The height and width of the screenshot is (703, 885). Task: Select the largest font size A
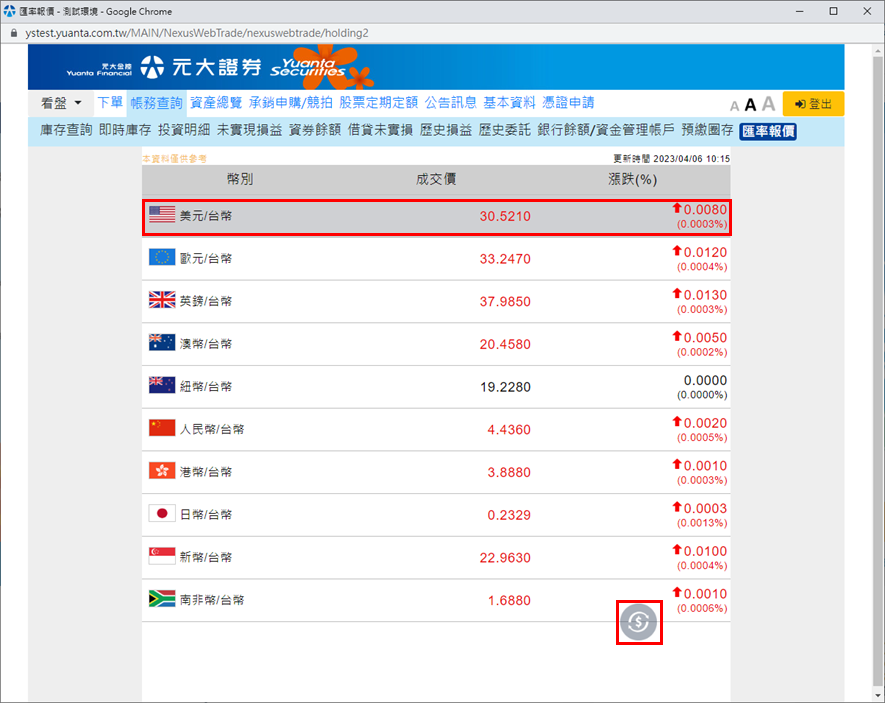[768, 104]
